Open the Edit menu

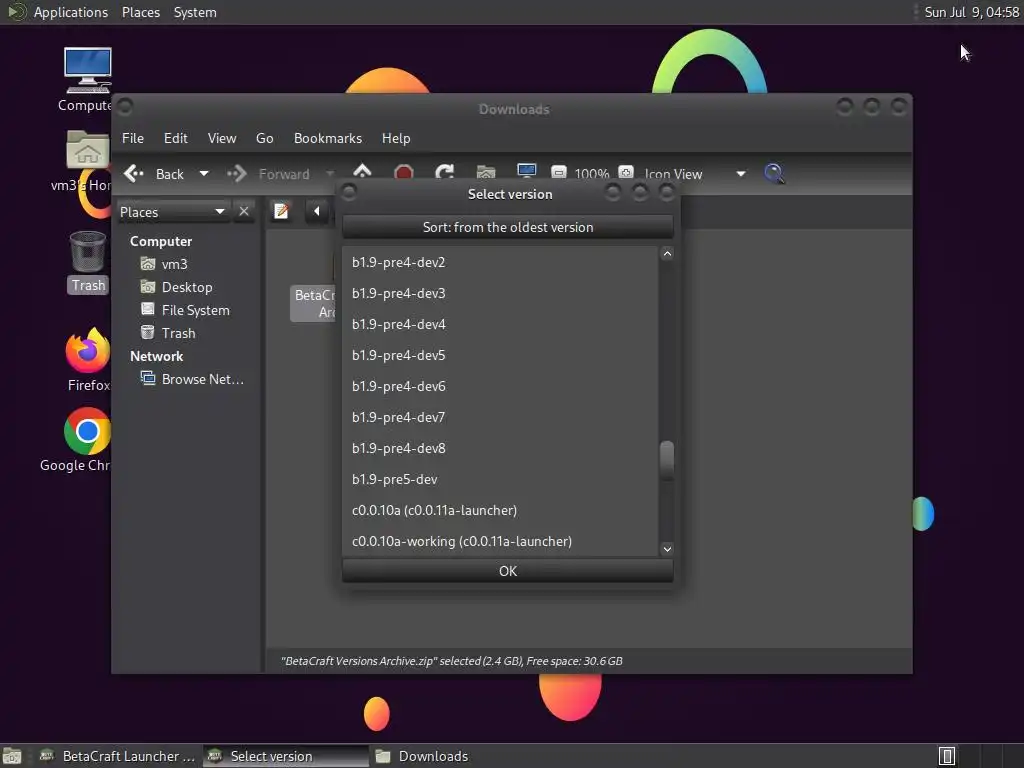click(x=176, y=138)
